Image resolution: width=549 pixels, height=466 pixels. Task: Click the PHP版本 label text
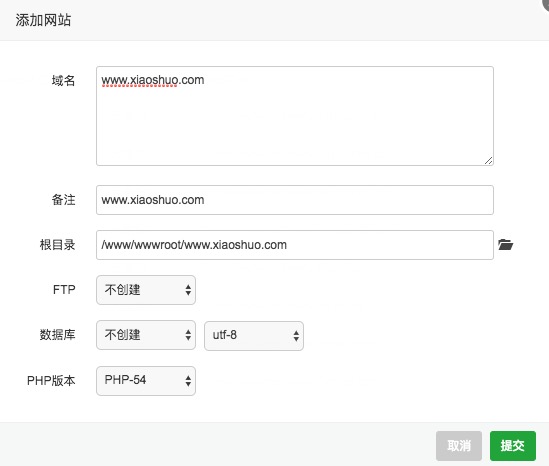tap(51, 381)
